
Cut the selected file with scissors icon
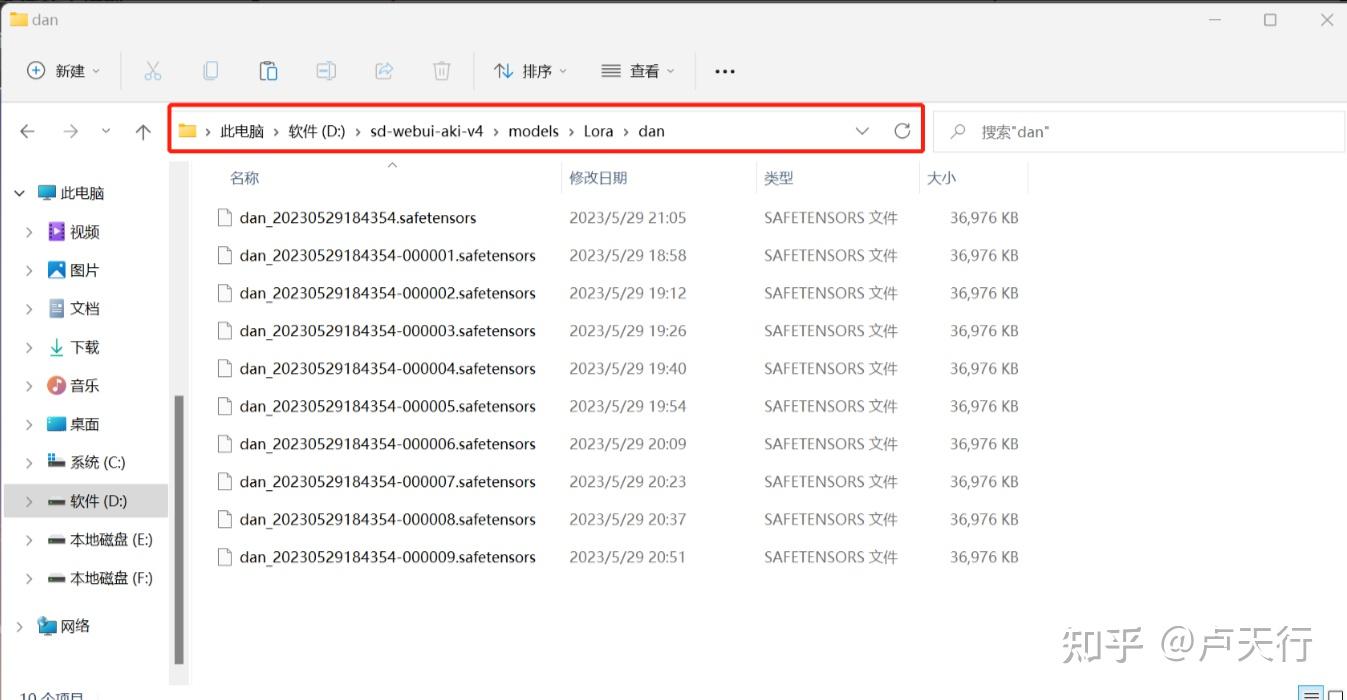pyautogui.click(x=152, y=70)
